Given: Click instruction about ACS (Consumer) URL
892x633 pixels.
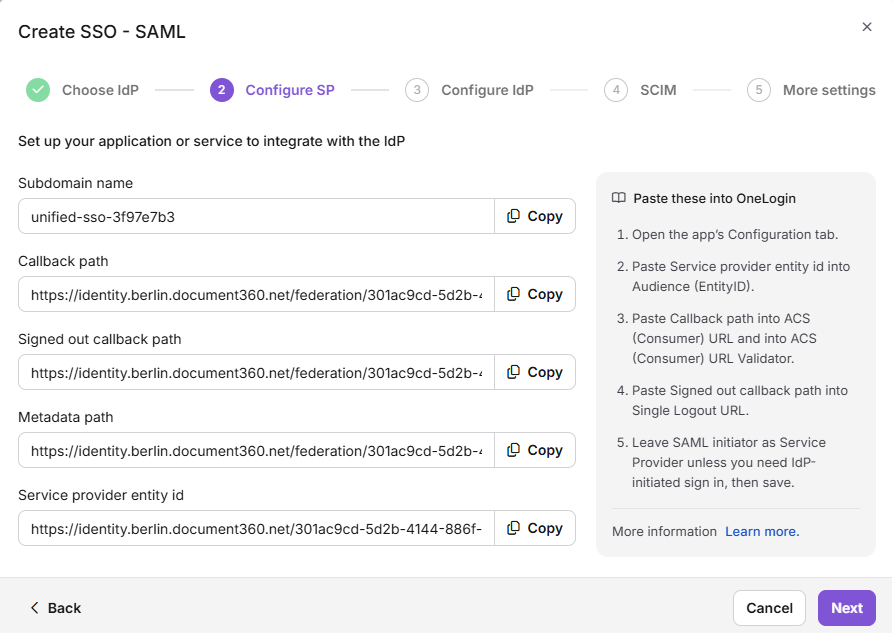Looking at the screenshot, I should click(724, 338).
